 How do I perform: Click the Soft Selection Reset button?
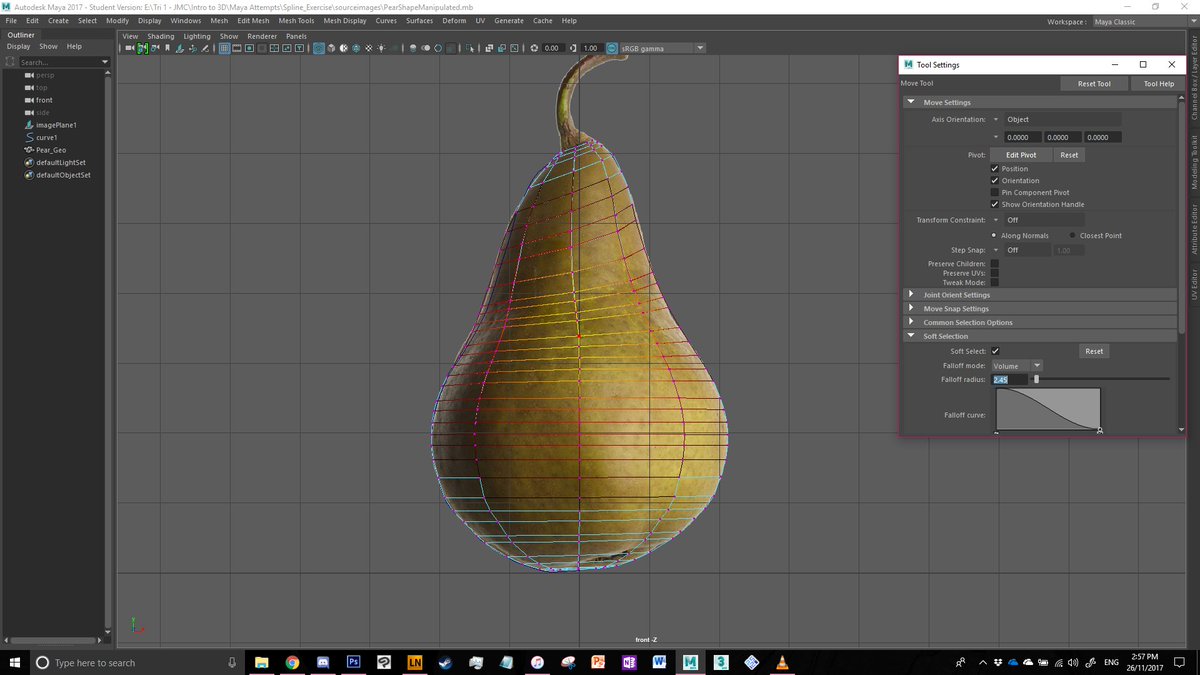1094,351
